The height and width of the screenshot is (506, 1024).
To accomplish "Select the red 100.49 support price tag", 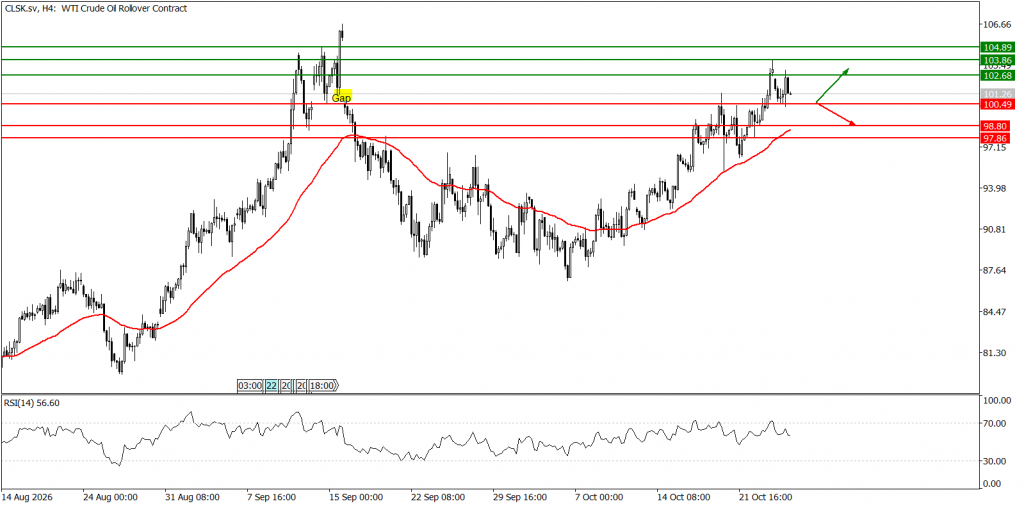I will click(997, 104).
